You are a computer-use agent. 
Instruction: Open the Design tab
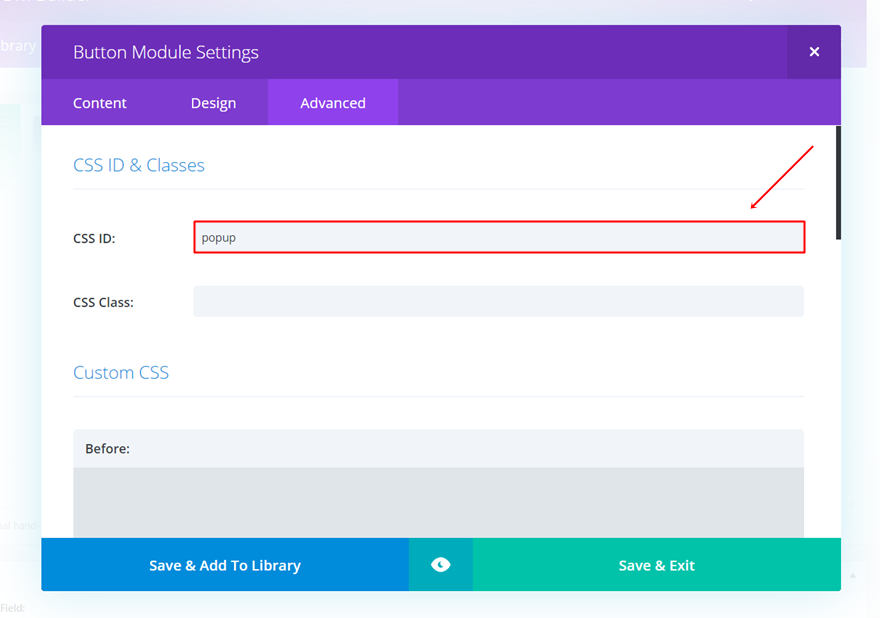pos(213,103)
